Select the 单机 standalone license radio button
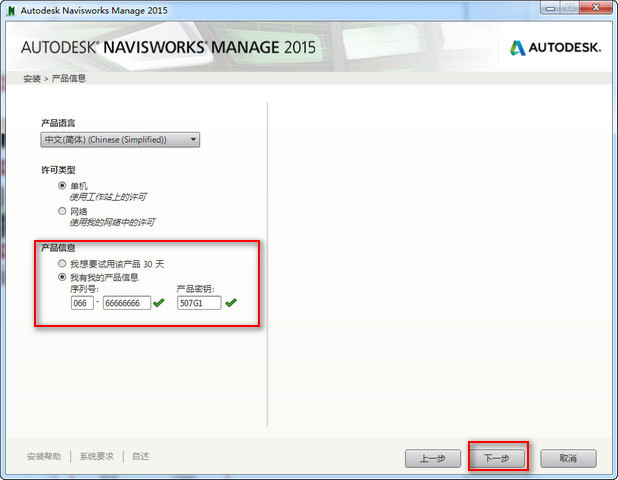The width and height of the screenshot is (618, 480). click(62, 185)
